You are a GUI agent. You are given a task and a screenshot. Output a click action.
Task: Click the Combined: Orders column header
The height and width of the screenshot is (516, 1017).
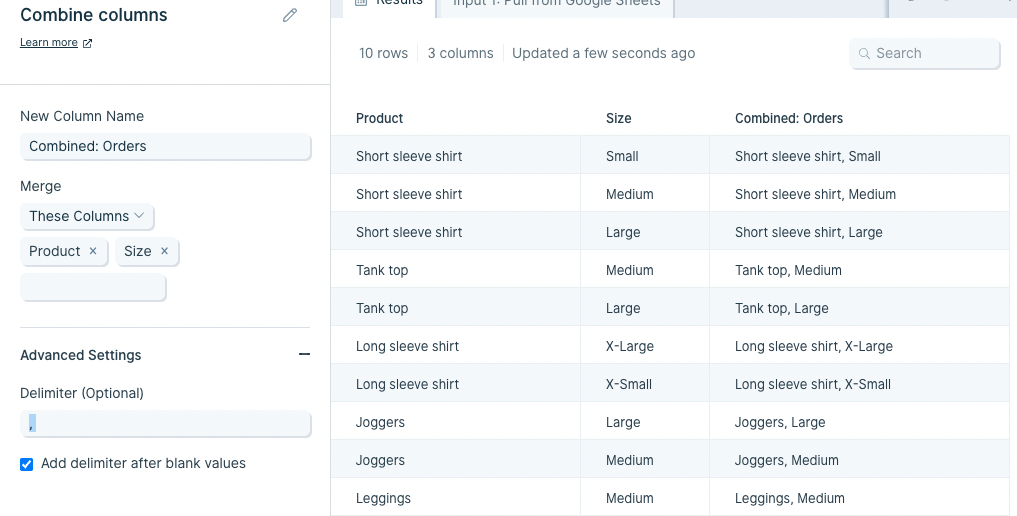[x=789, y=119]
